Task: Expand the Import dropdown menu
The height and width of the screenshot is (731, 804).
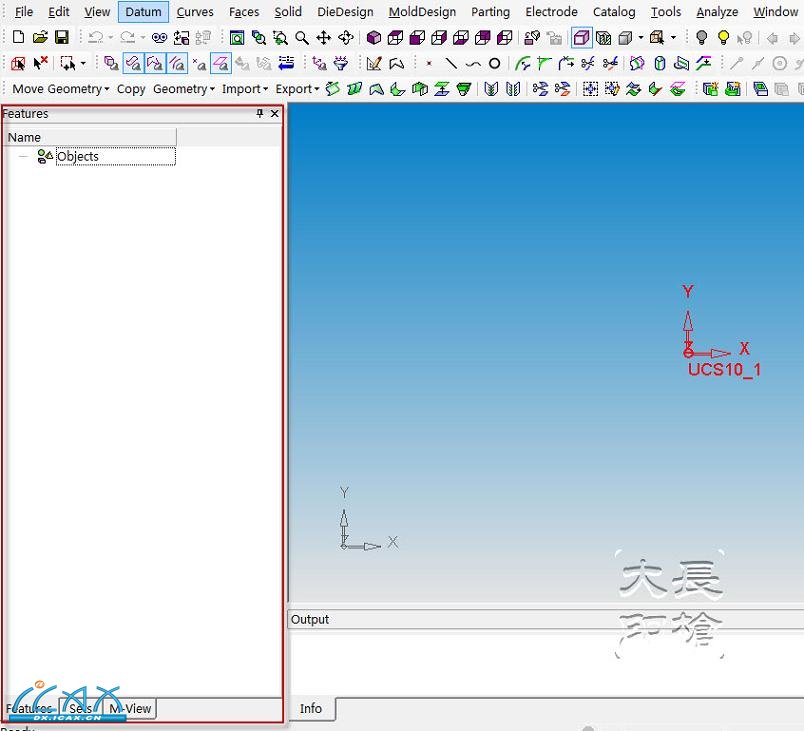Action: click(245, 89)
